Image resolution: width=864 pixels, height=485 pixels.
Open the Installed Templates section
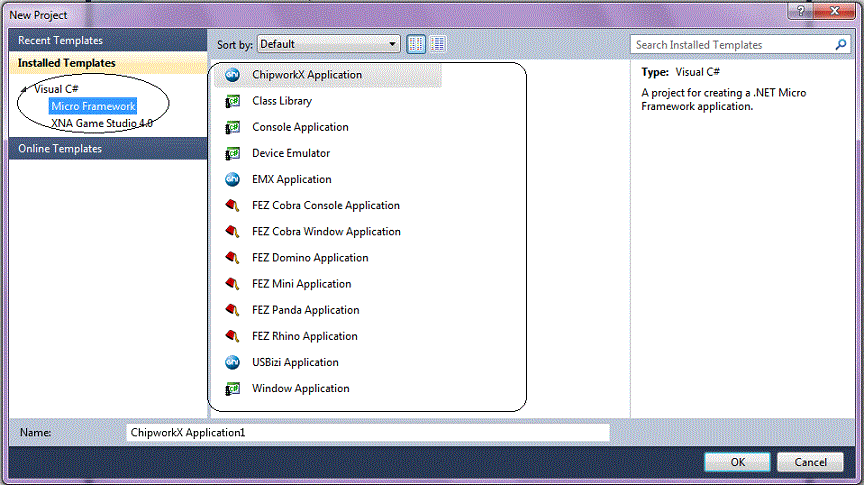tap(108, 63)
